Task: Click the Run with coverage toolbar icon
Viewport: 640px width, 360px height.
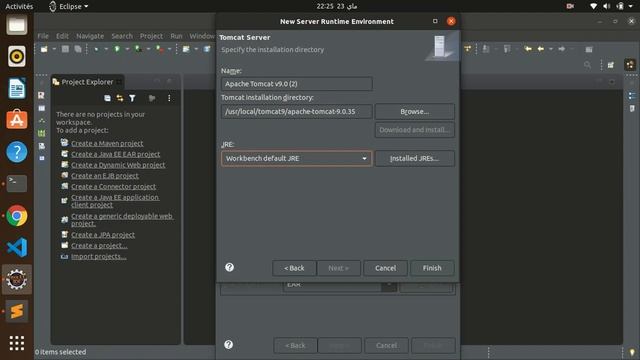Action: [138, 49]
